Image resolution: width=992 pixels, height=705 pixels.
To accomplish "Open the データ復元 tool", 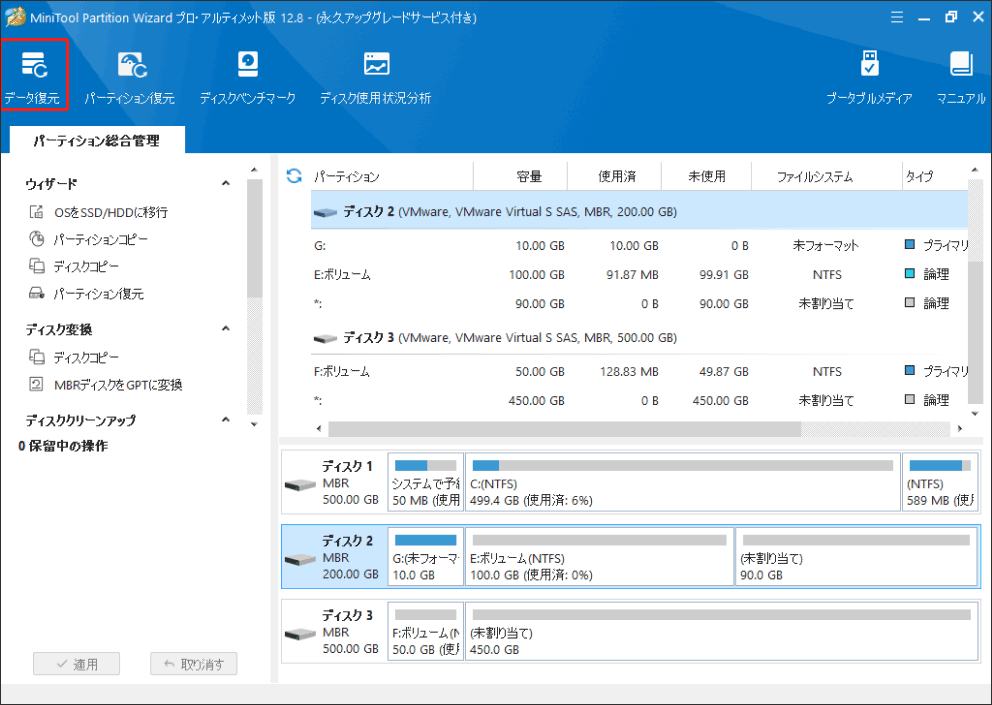I will click(33, 76).
